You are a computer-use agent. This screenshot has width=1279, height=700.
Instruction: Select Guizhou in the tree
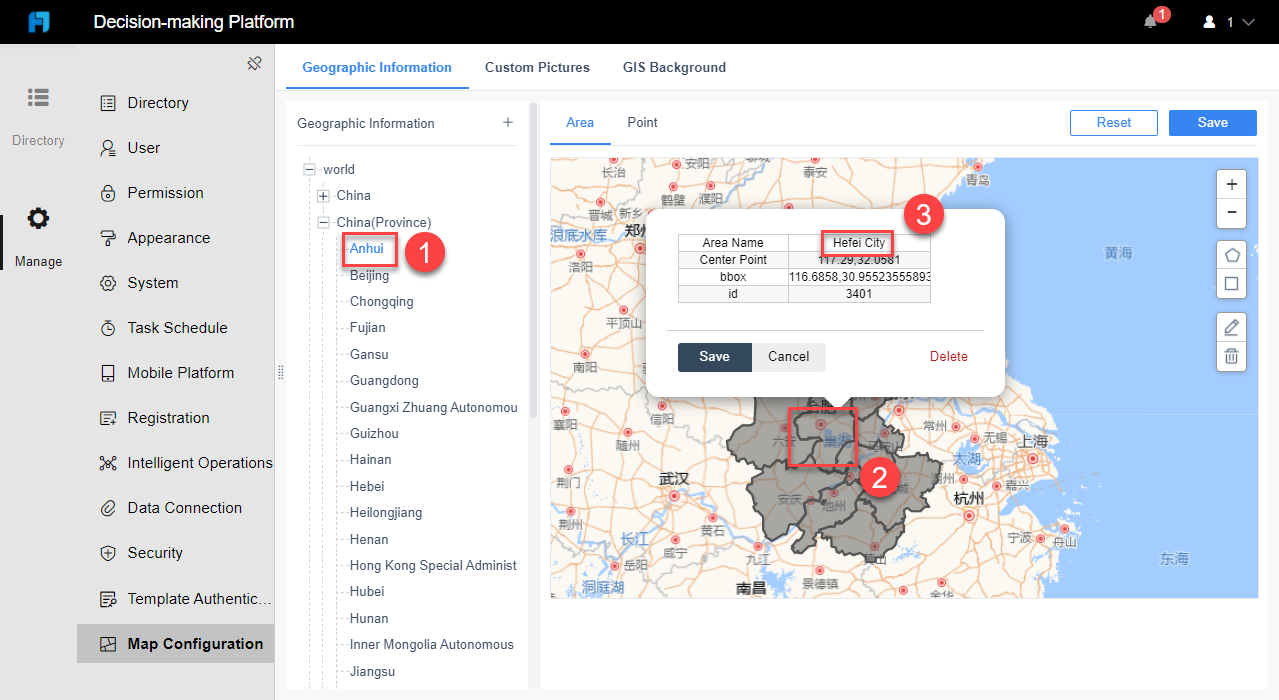click(374, 433)
